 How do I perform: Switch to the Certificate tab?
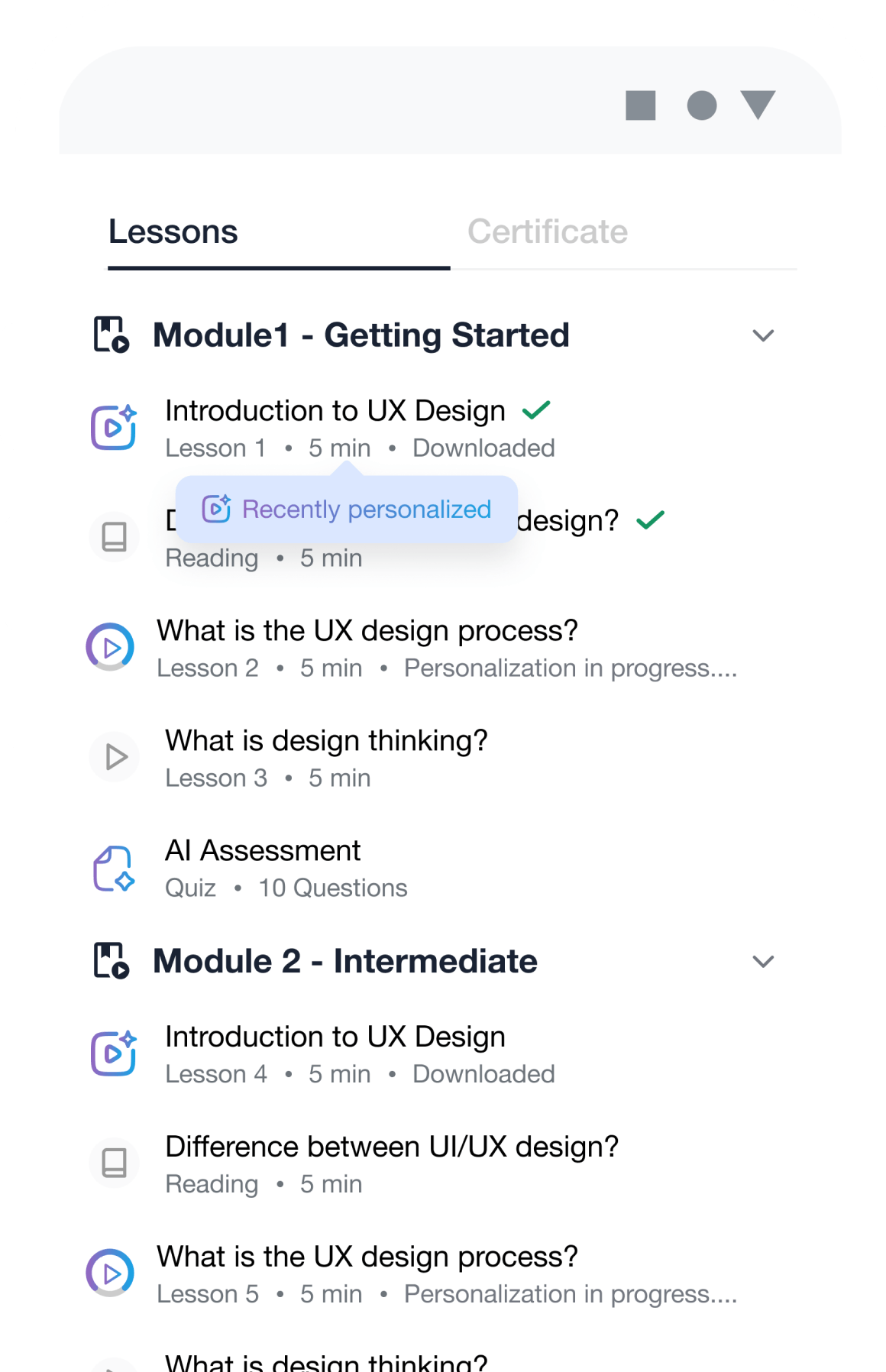[548, 232]
